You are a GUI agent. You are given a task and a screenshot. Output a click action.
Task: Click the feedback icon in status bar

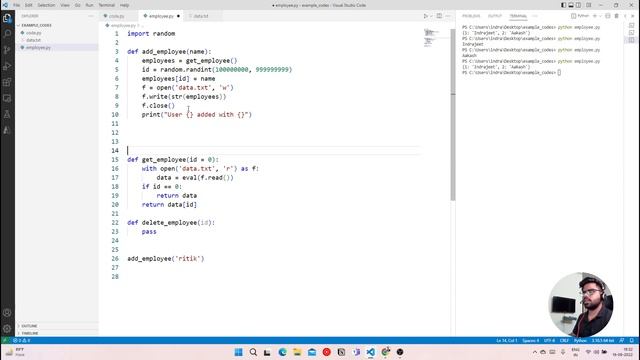[x=622, y=340]
